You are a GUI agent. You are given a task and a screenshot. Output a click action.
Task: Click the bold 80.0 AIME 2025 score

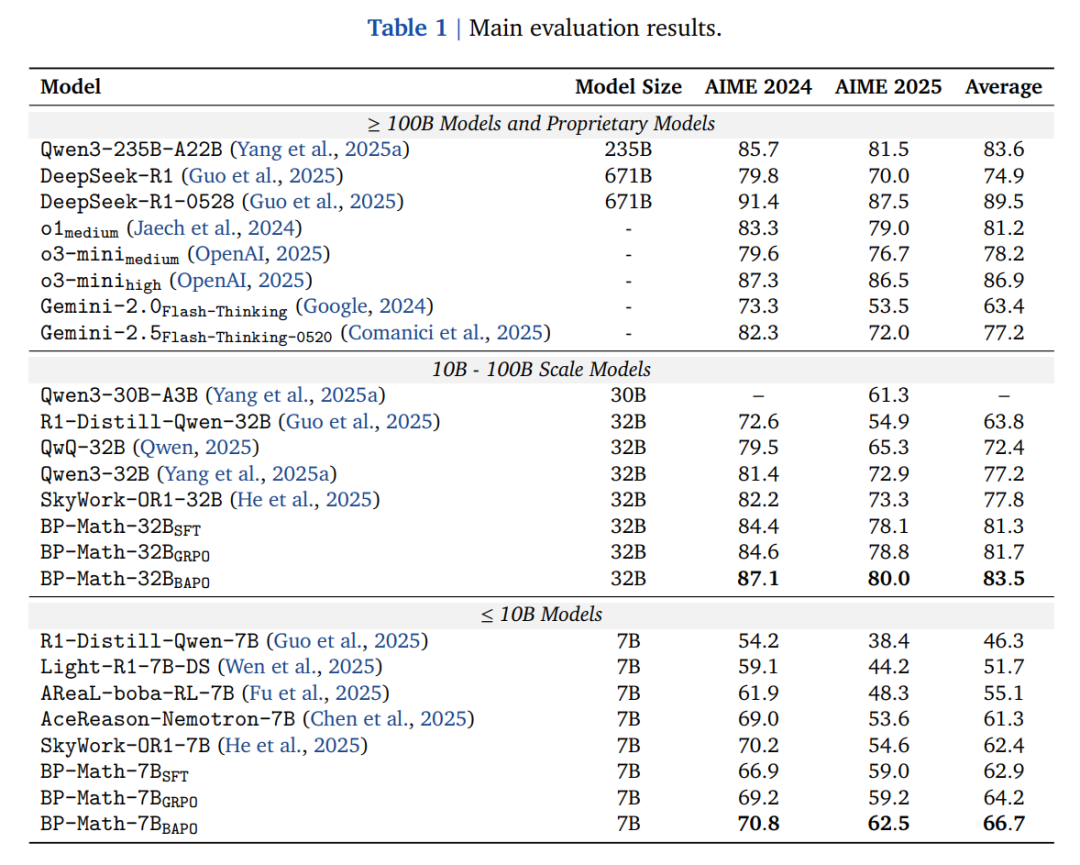click(x=889, y=579)
